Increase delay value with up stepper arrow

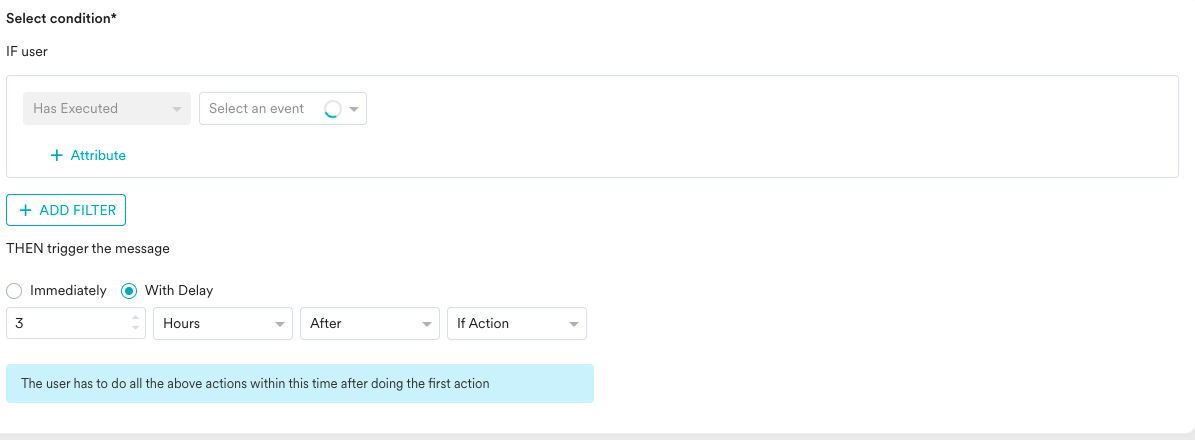(136, 318)
